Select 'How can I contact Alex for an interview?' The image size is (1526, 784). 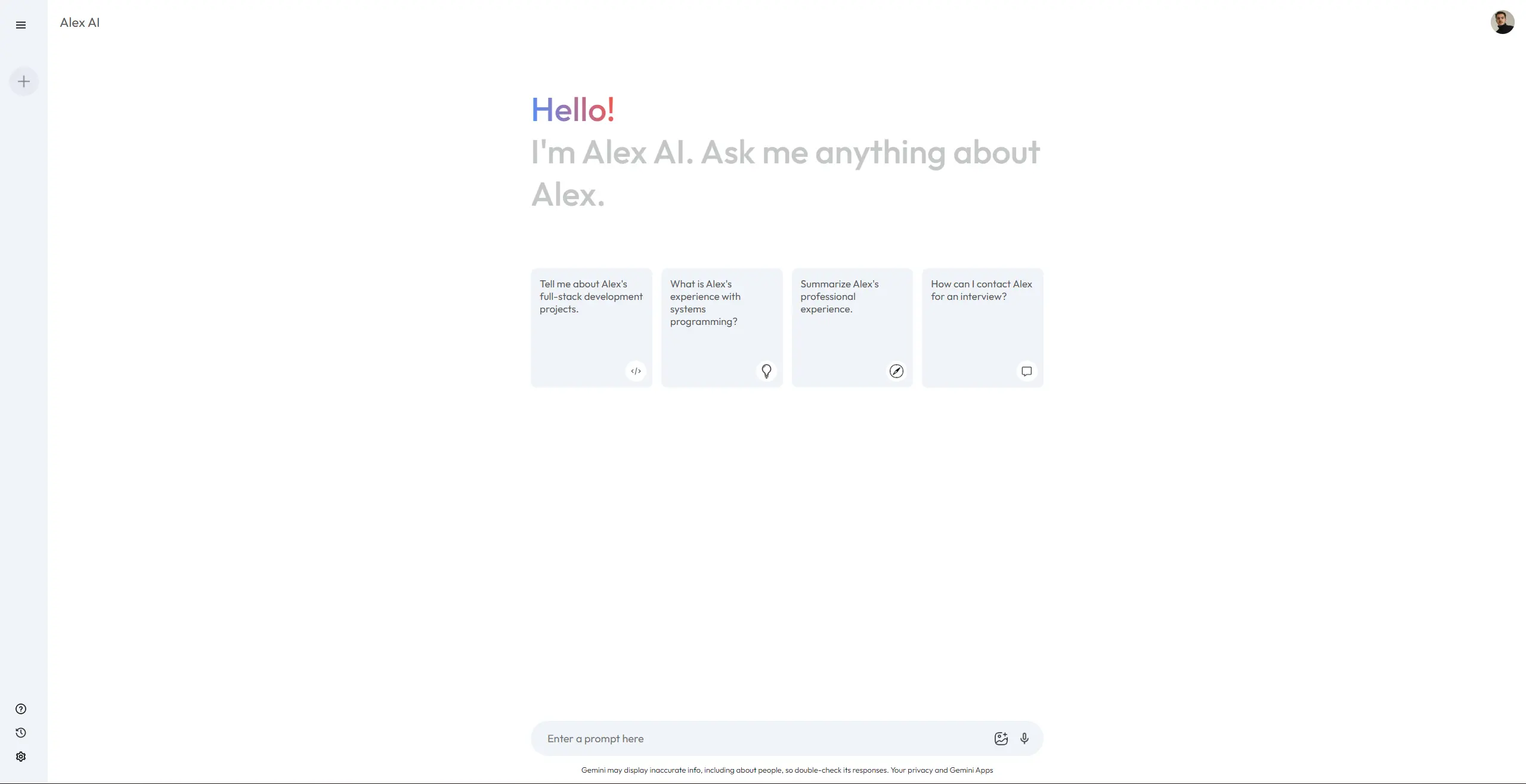[x=982, y=327]
